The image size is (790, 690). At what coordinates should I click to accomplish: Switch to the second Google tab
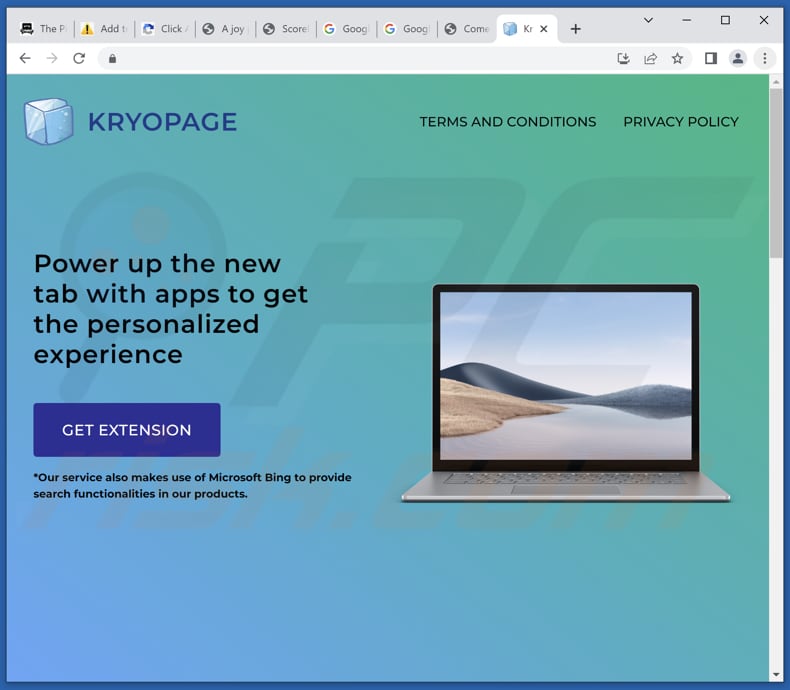407,29
